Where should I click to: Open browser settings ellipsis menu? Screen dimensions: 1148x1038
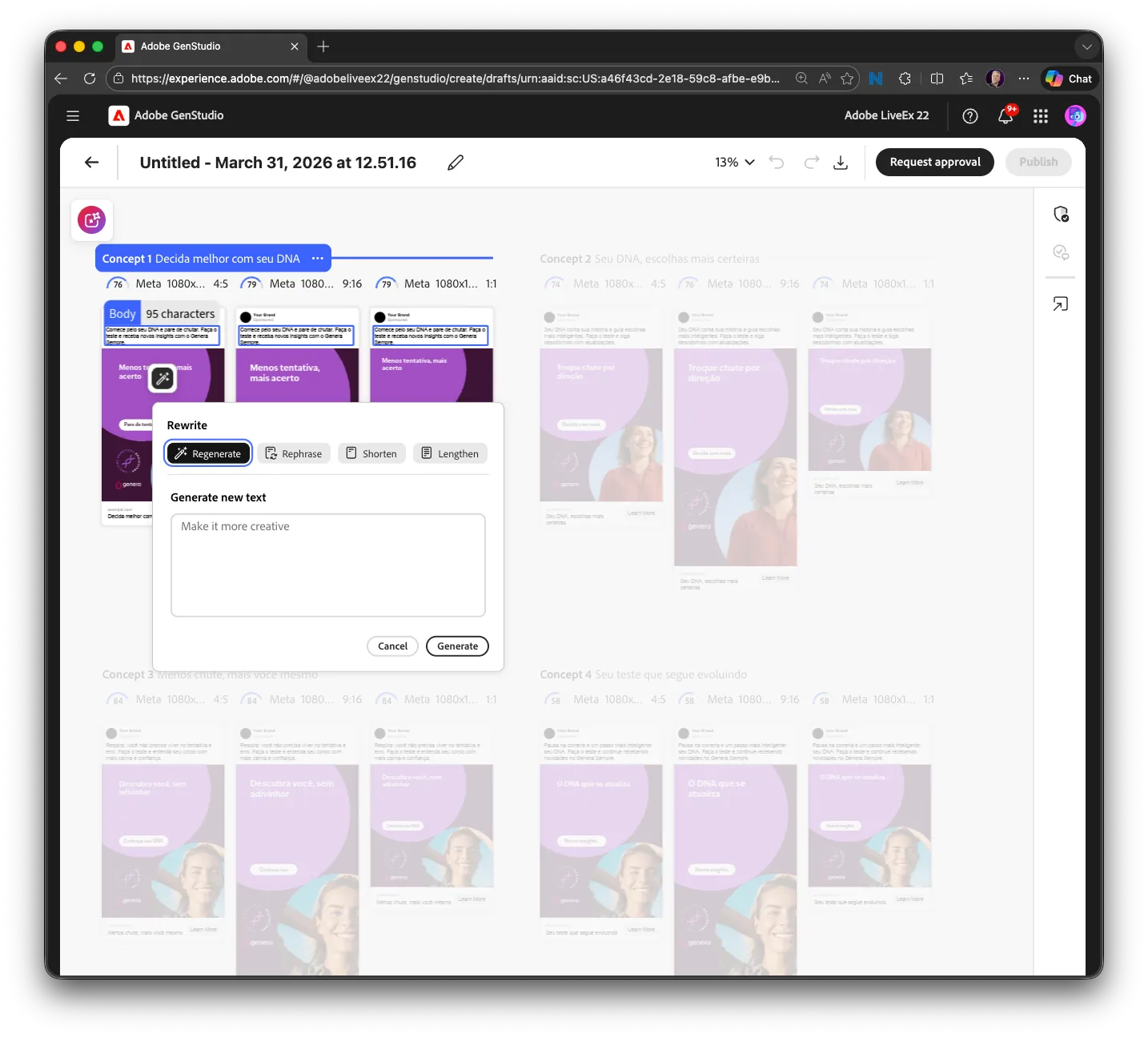(1024, 78)
